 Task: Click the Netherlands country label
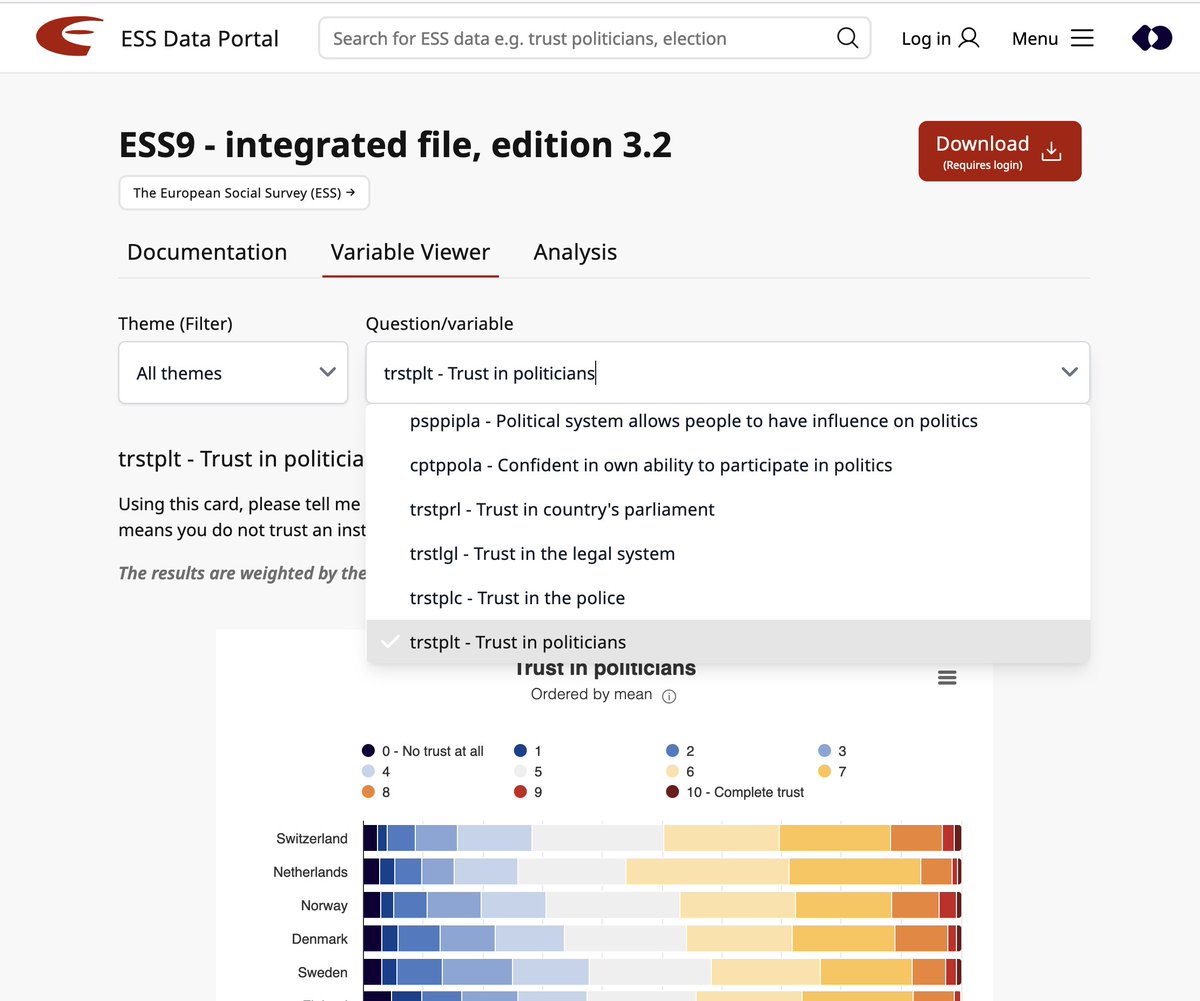pyautogui.click(x=310, y=872)
